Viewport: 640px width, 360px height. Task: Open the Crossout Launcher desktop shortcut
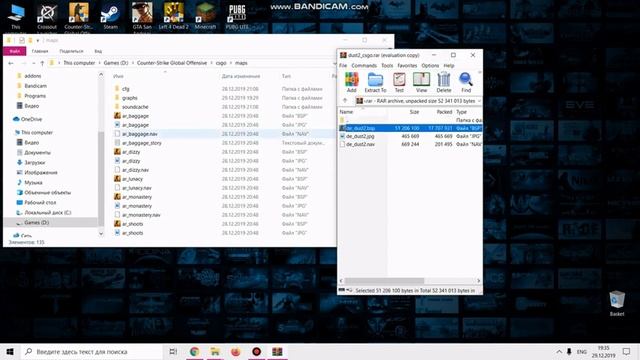47,17
